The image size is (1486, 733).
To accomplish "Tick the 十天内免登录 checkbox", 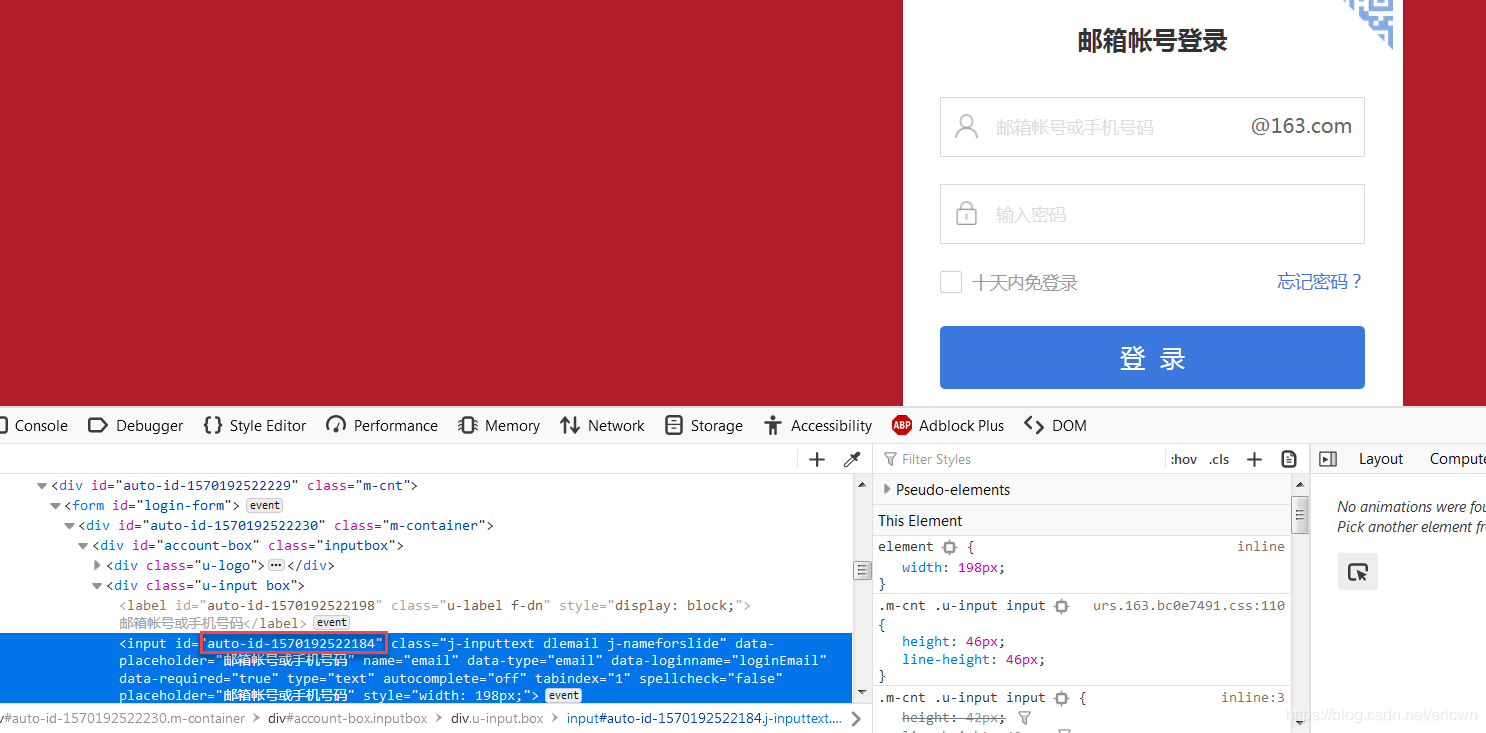I will (951, 282).
